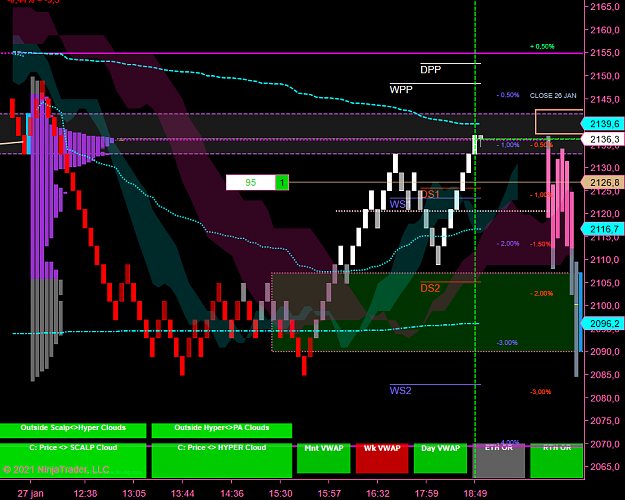The width and height of the screenshot is (625, 500).
Task: Click the Outside Scalp<>Hyper Clouds indicator
Action: (x=73, y=430)
